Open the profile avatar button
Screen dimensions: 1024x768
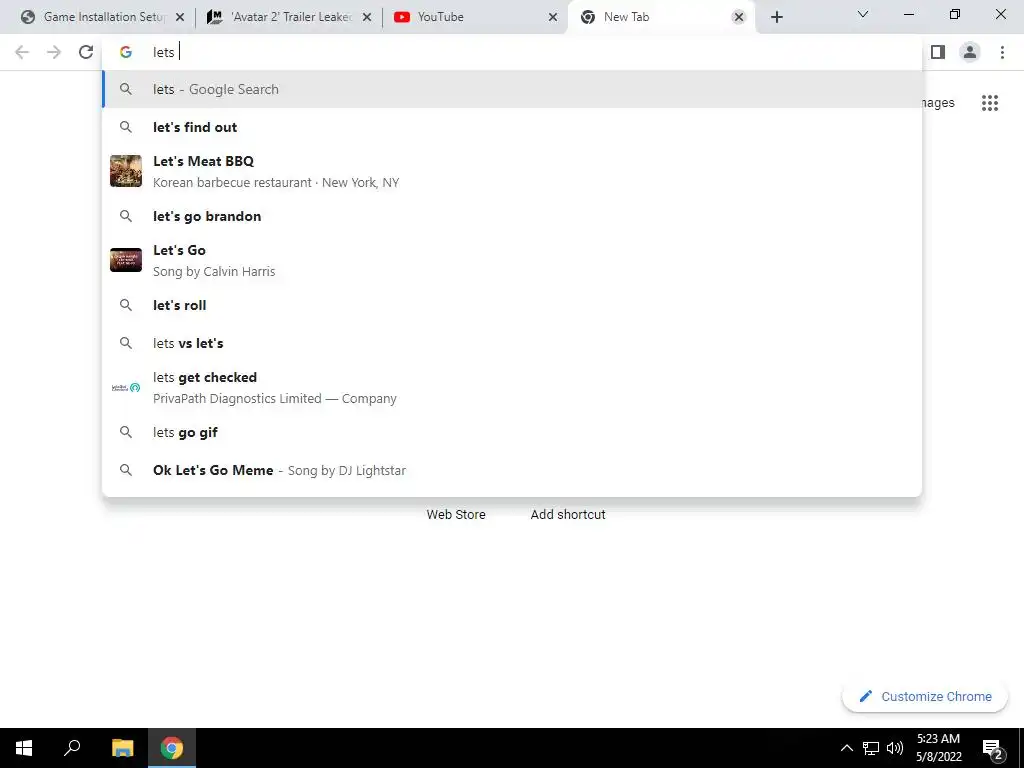tap(970, 52)
